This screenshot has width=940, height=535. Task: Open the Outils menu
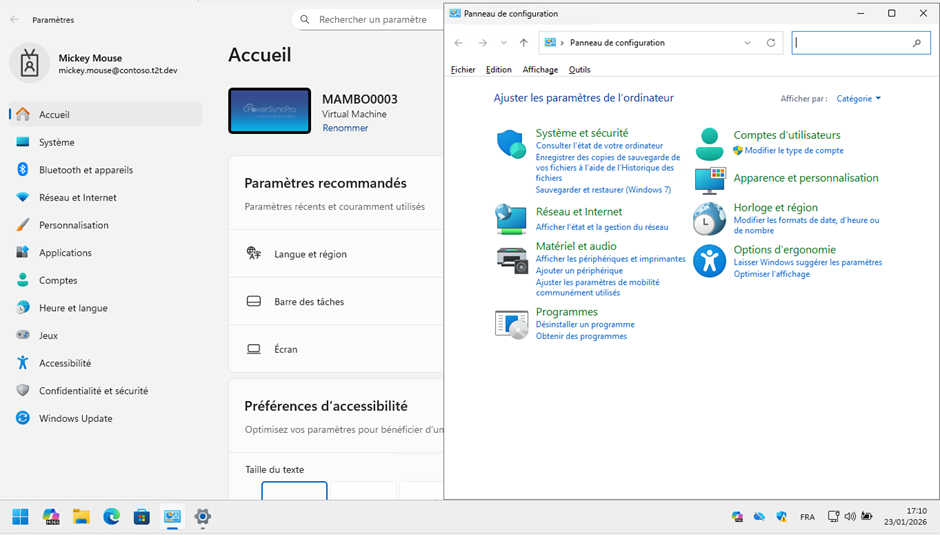(x=579, y=70)
